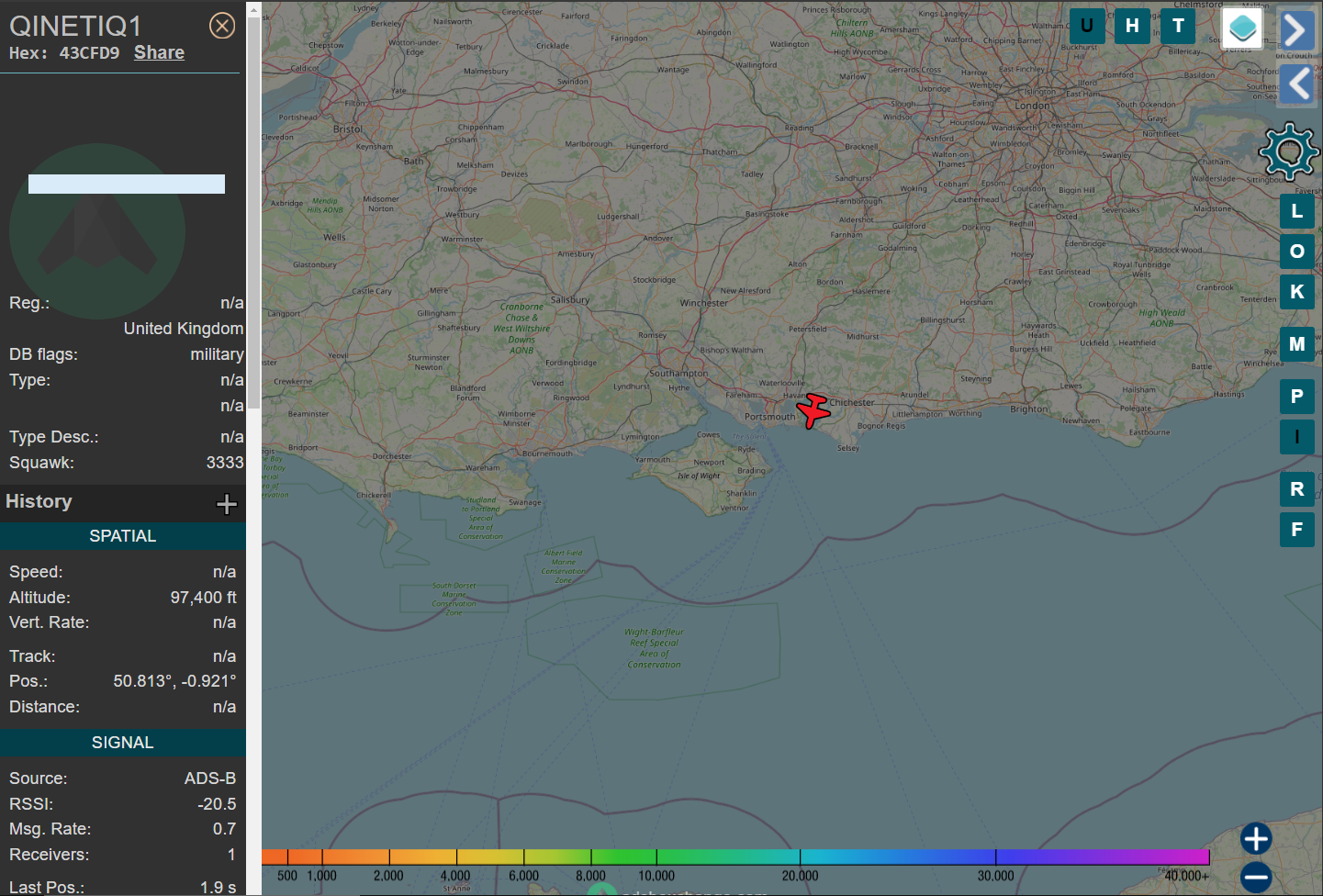Click the Bristol label on the map
Viewport: 1323px width, 896px height.
point(347,129)
